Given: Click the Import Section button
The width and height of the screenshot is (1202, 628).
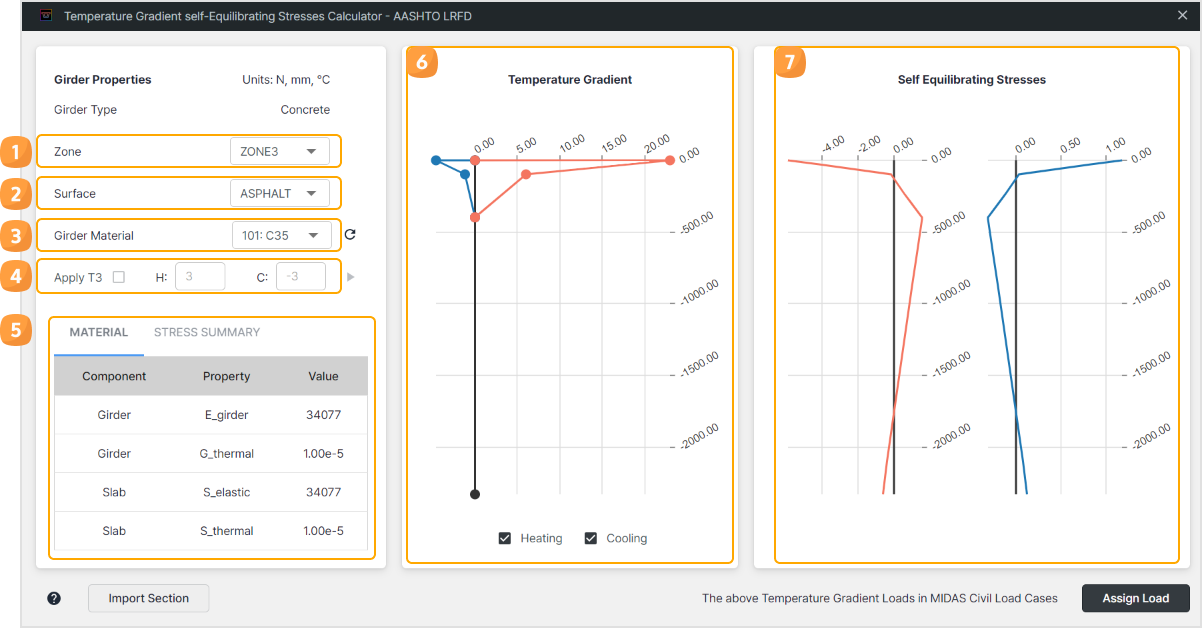Looking at the screenshot, I should (148, 598).
